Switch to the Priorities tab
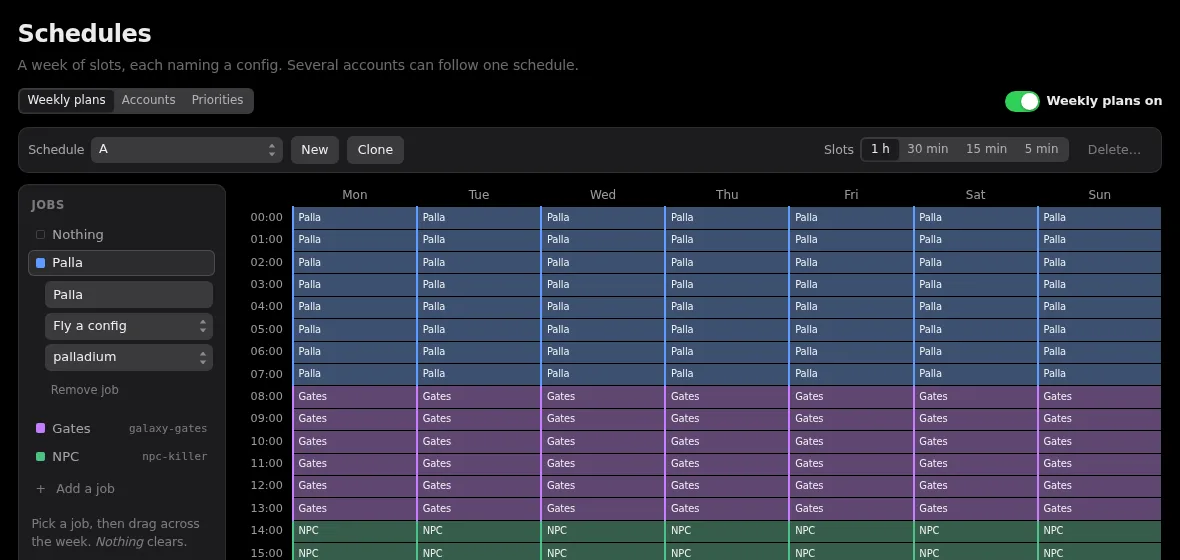This screenshot has width=1180, height=560. click(217, 100)
